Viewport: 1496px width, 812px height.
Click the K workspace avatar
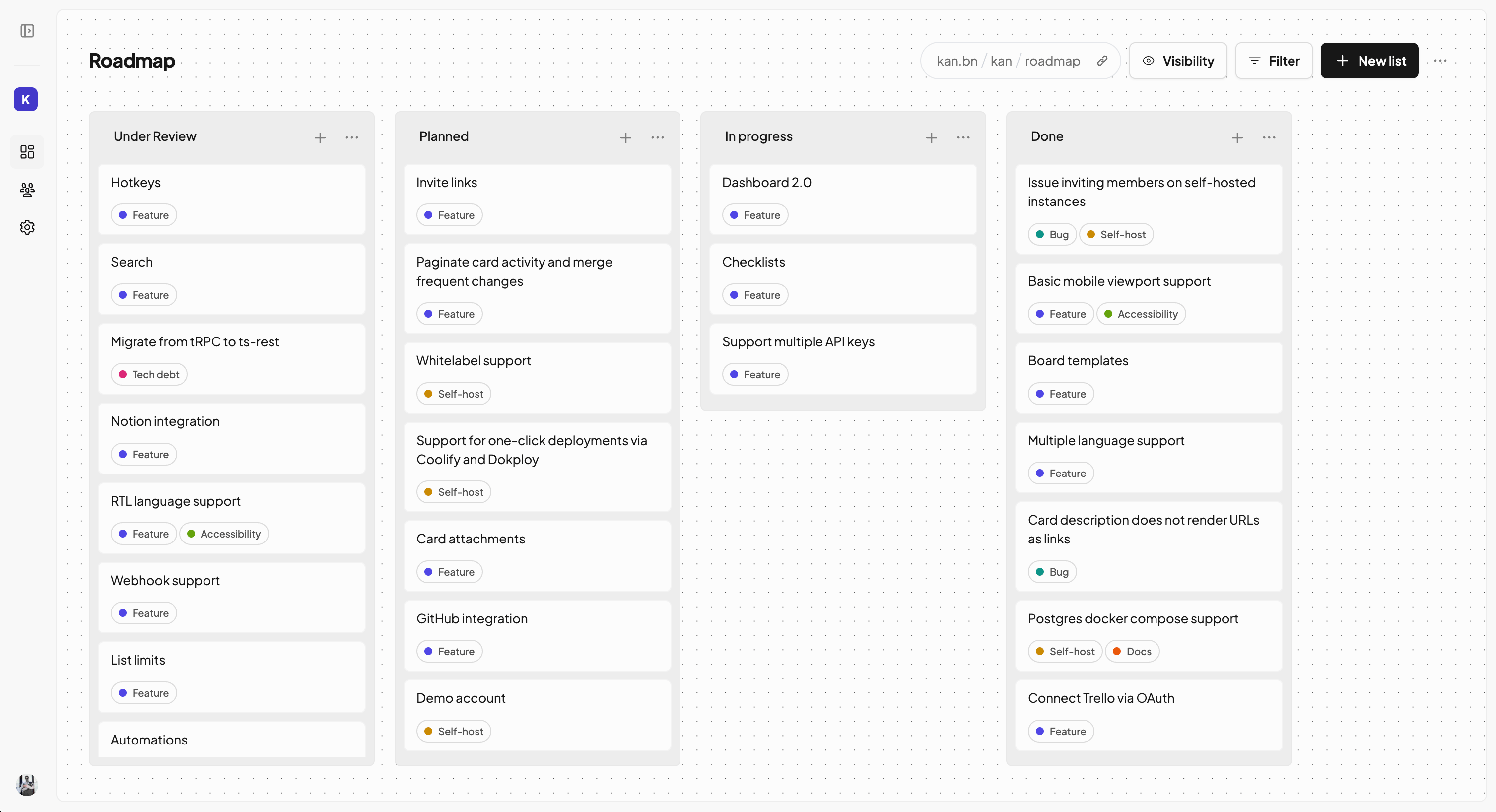pyautogui.click(x=25, y=99)
